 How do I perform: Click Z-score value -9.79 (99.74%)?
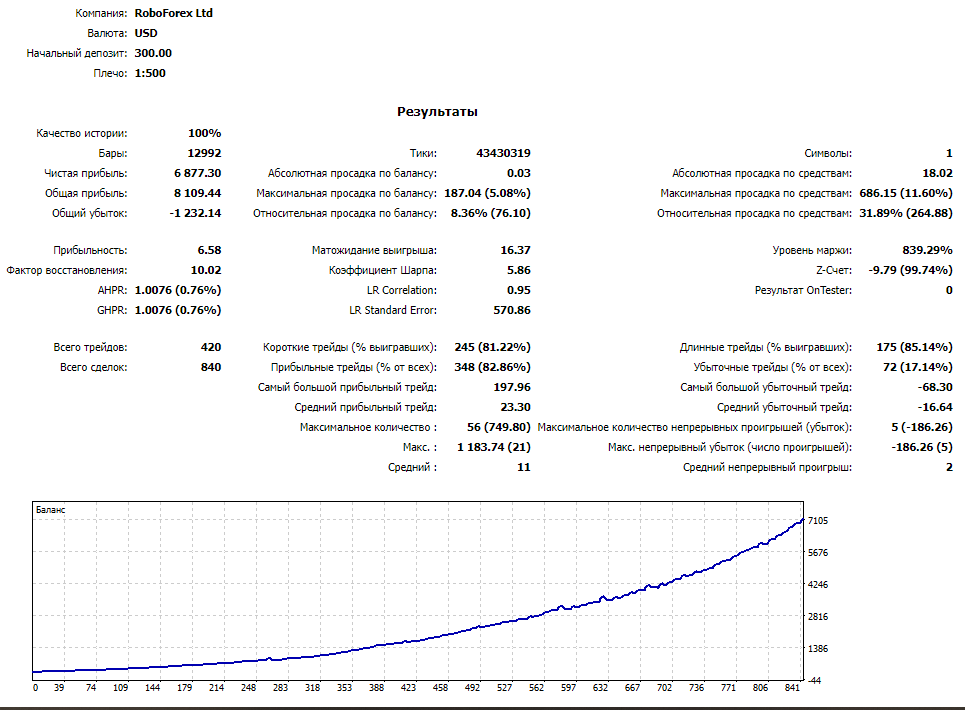click(x=910, y=270)
